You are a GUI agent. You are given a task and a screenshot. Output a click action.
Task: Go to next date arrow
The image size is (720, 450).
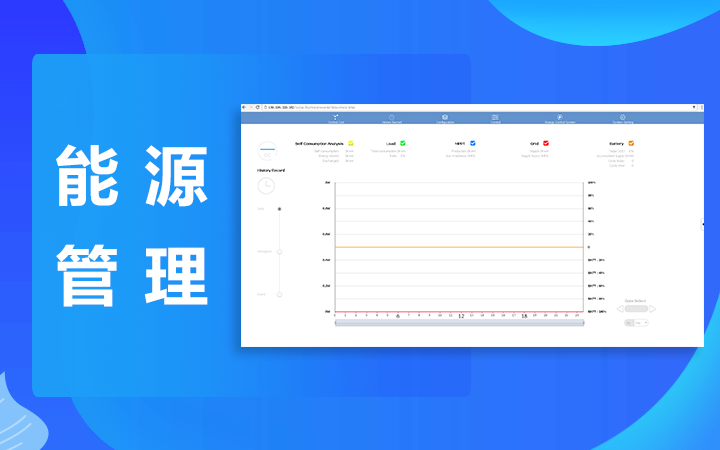[652, 309]
